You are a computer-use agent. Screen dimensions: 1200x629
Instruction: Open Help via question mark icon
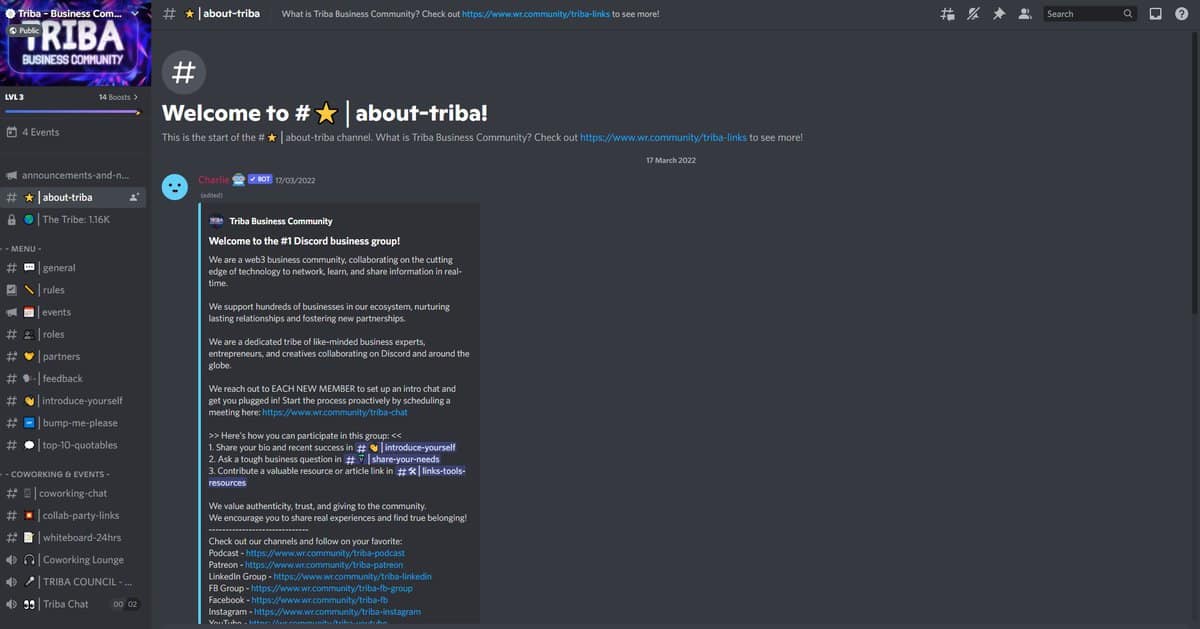click(1181, 14)
